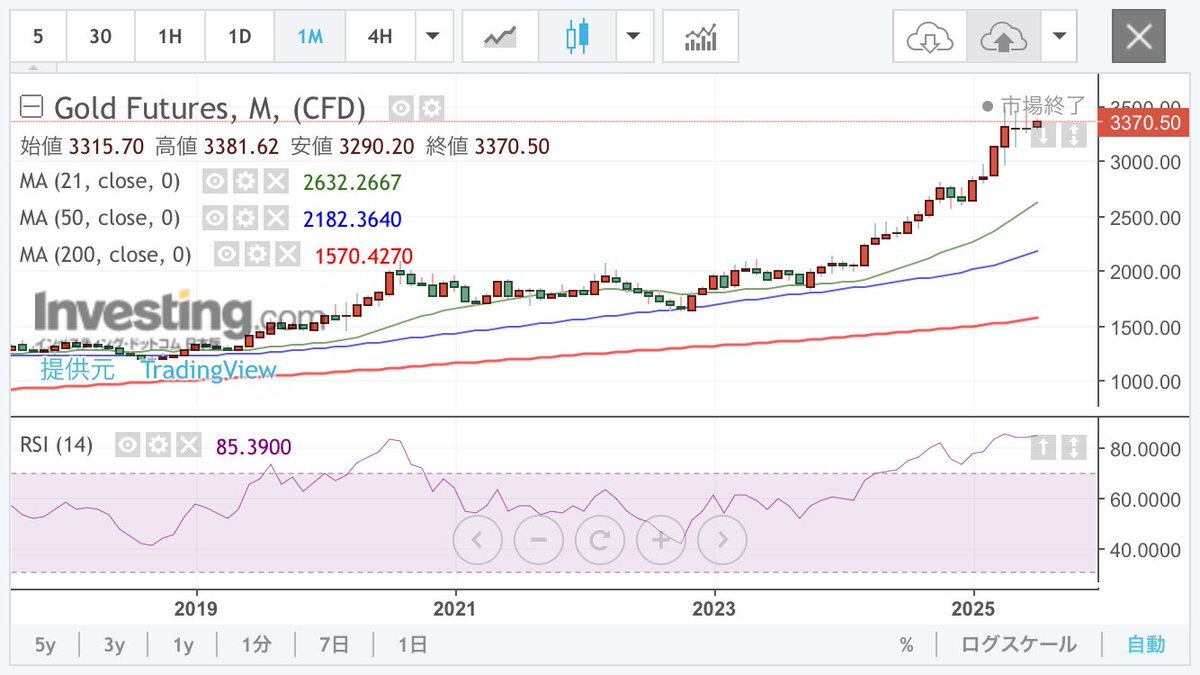Click the MA (200, close, 0) label
This screenshot has height=675, width=1200.
[106, 255]
